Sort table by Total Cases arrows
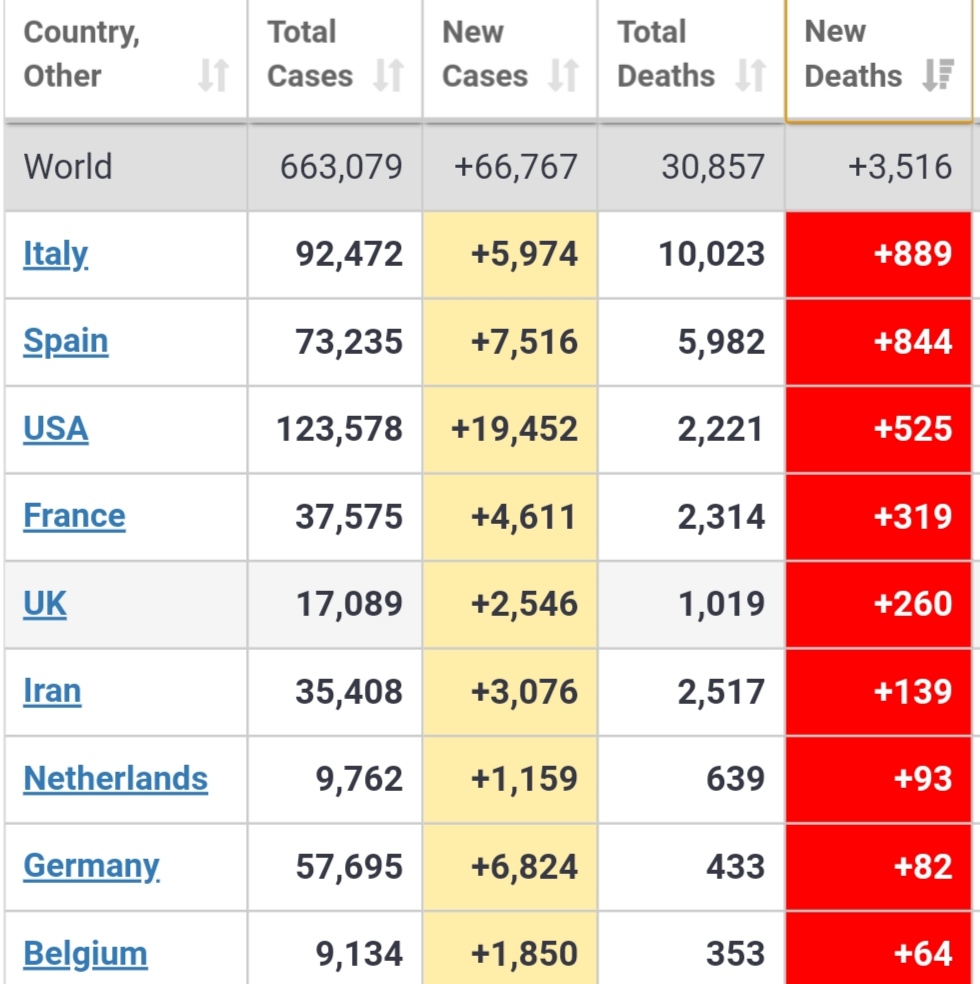 pos(388,76)
